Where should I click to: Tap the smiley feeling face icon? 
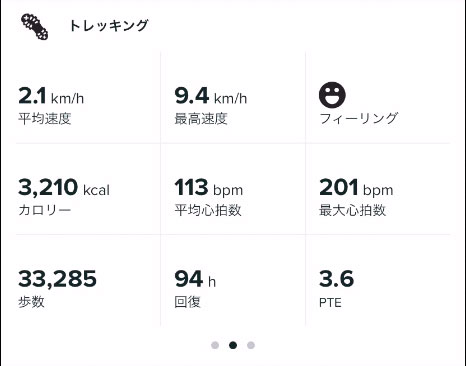click(x=332, y=95)
